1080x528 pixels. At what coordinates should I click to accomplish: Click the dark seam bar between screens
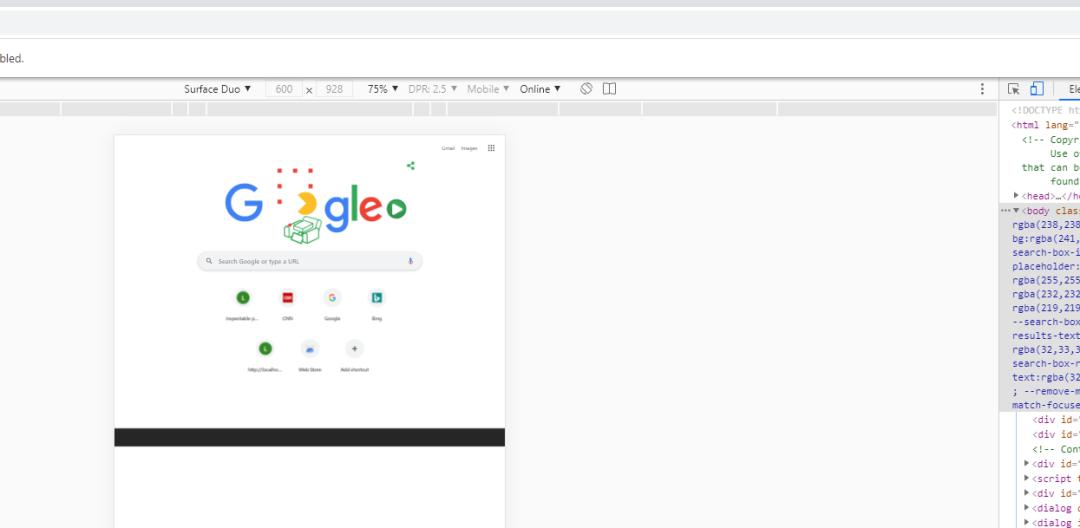(309, 437)
